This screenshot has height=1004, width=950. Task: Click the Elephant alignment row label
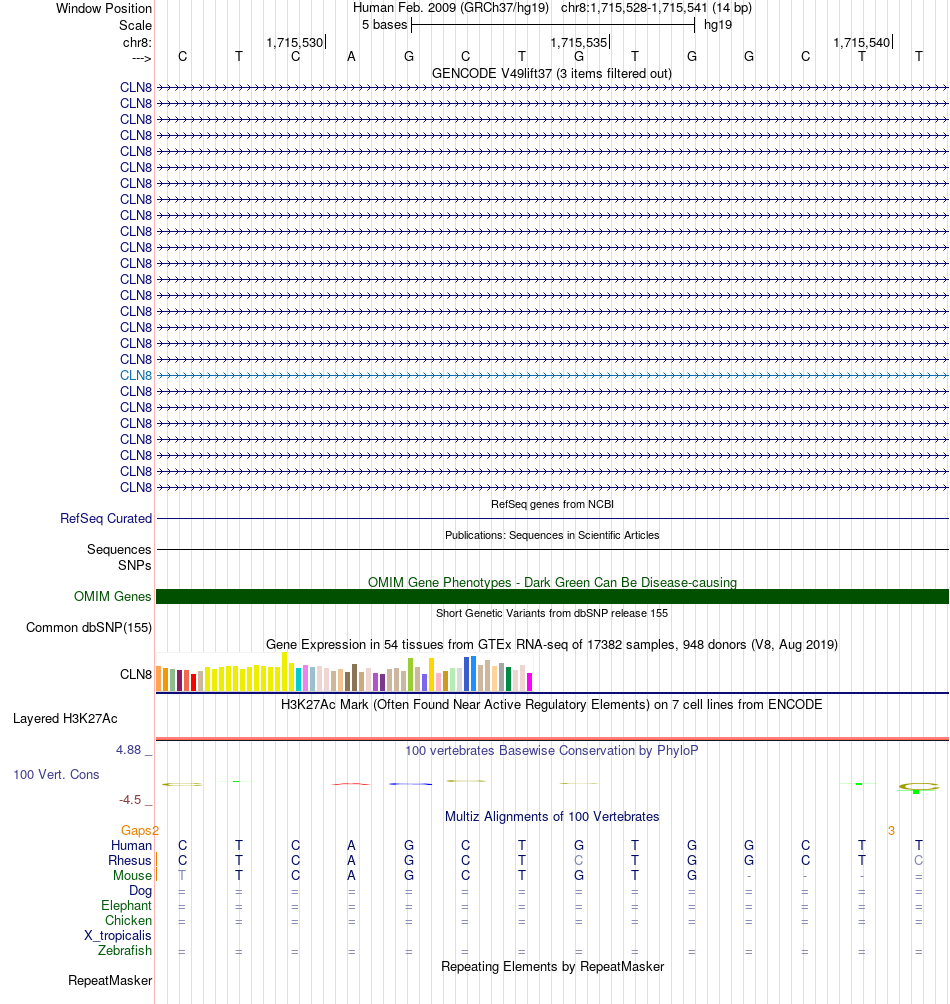click(126, 905)
